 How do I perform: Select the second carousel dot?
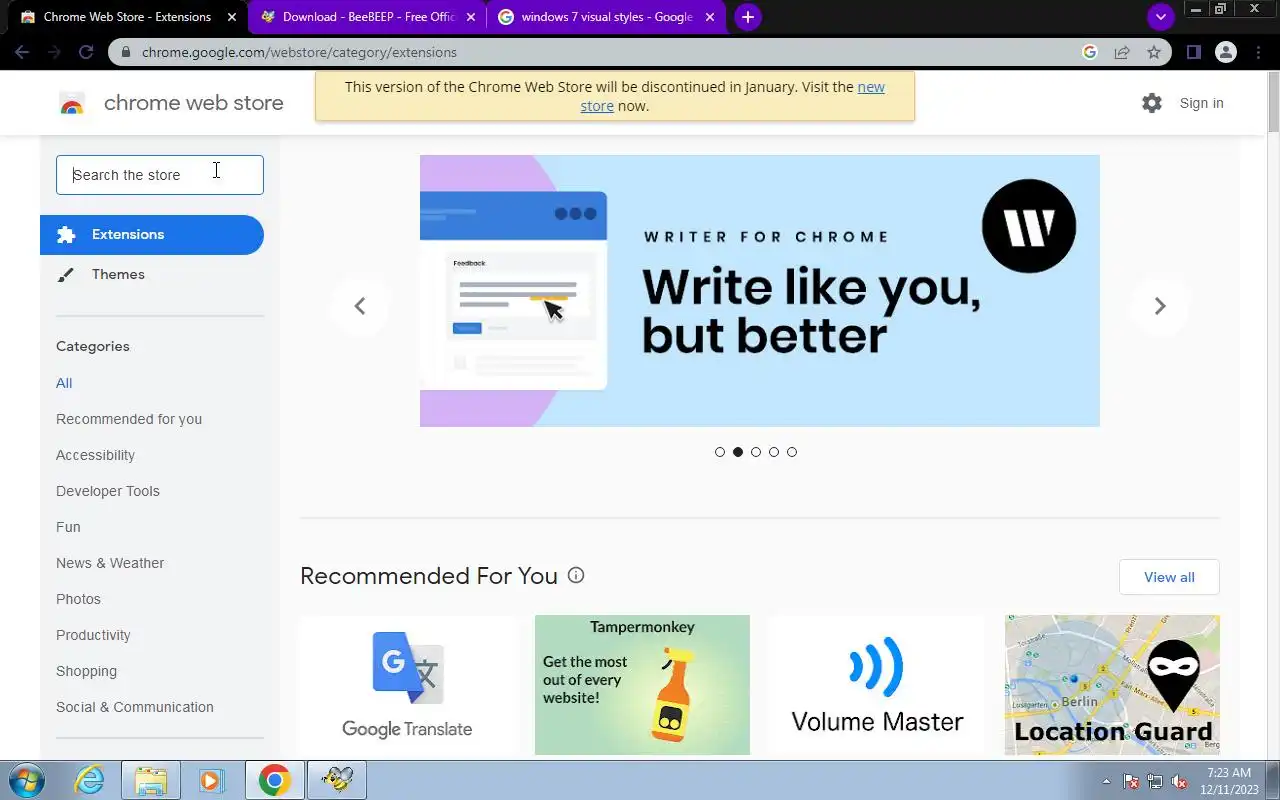[x=738, y=452]
